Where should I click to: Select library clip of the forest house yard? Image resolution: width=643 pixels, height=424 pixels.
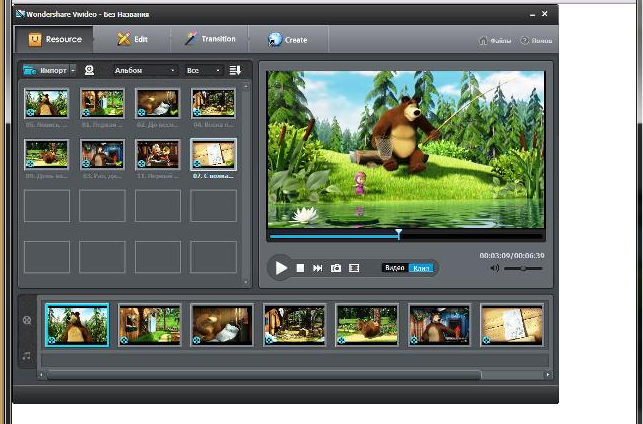point(213,103)
